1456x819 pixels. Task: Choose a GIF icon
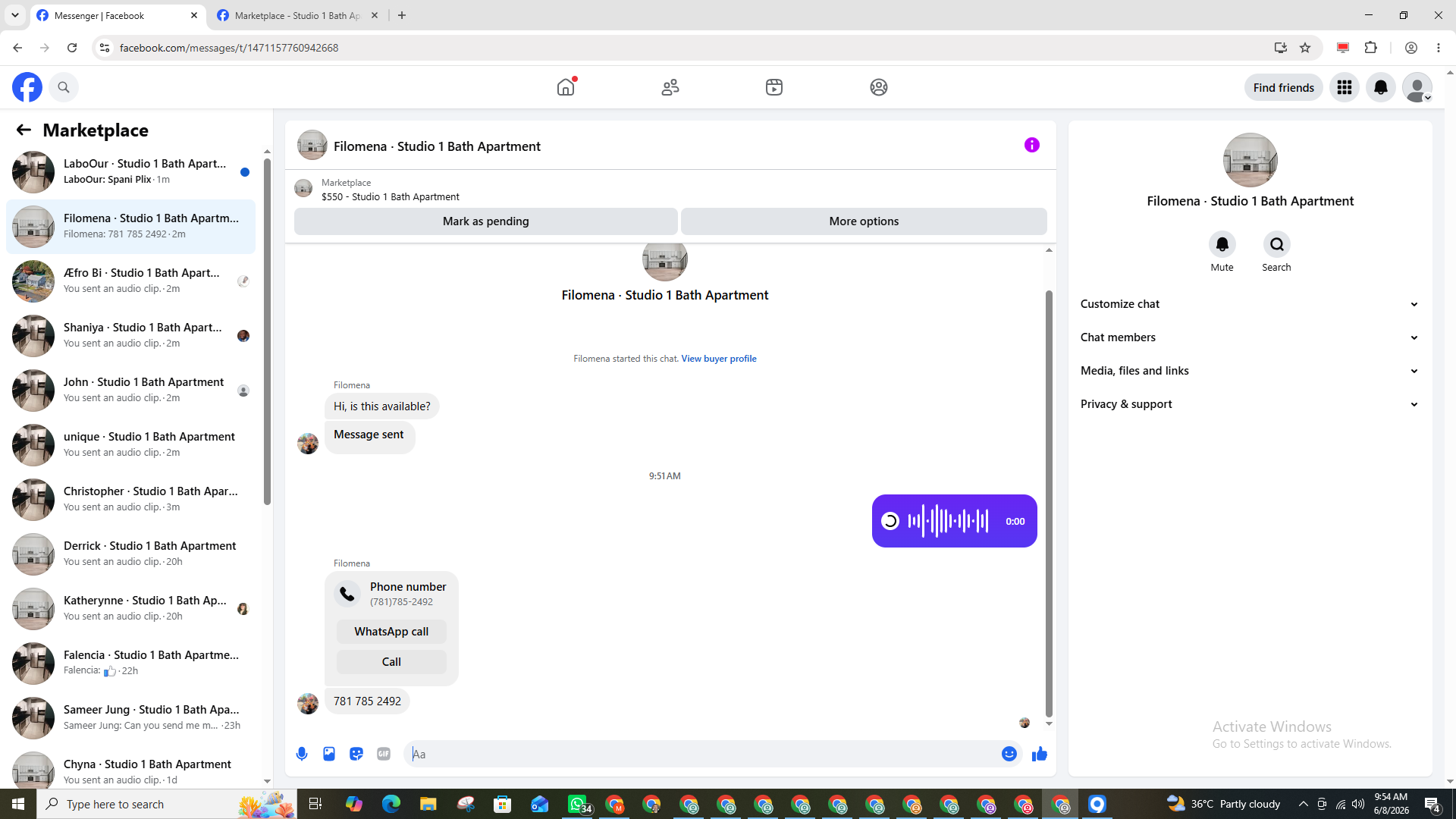pos(384,754)
